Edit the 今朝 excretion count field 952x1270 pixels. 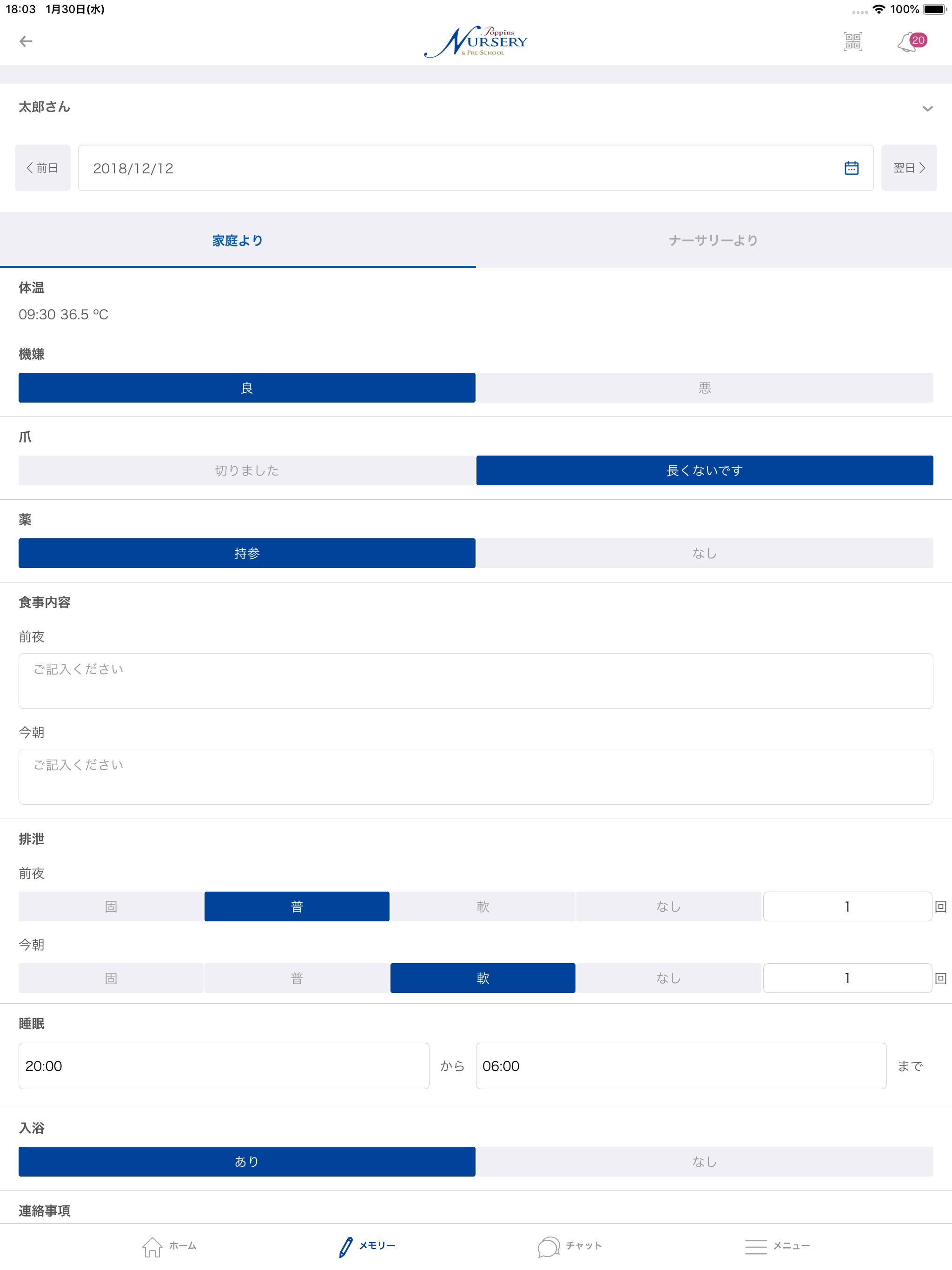coord(847,978)
